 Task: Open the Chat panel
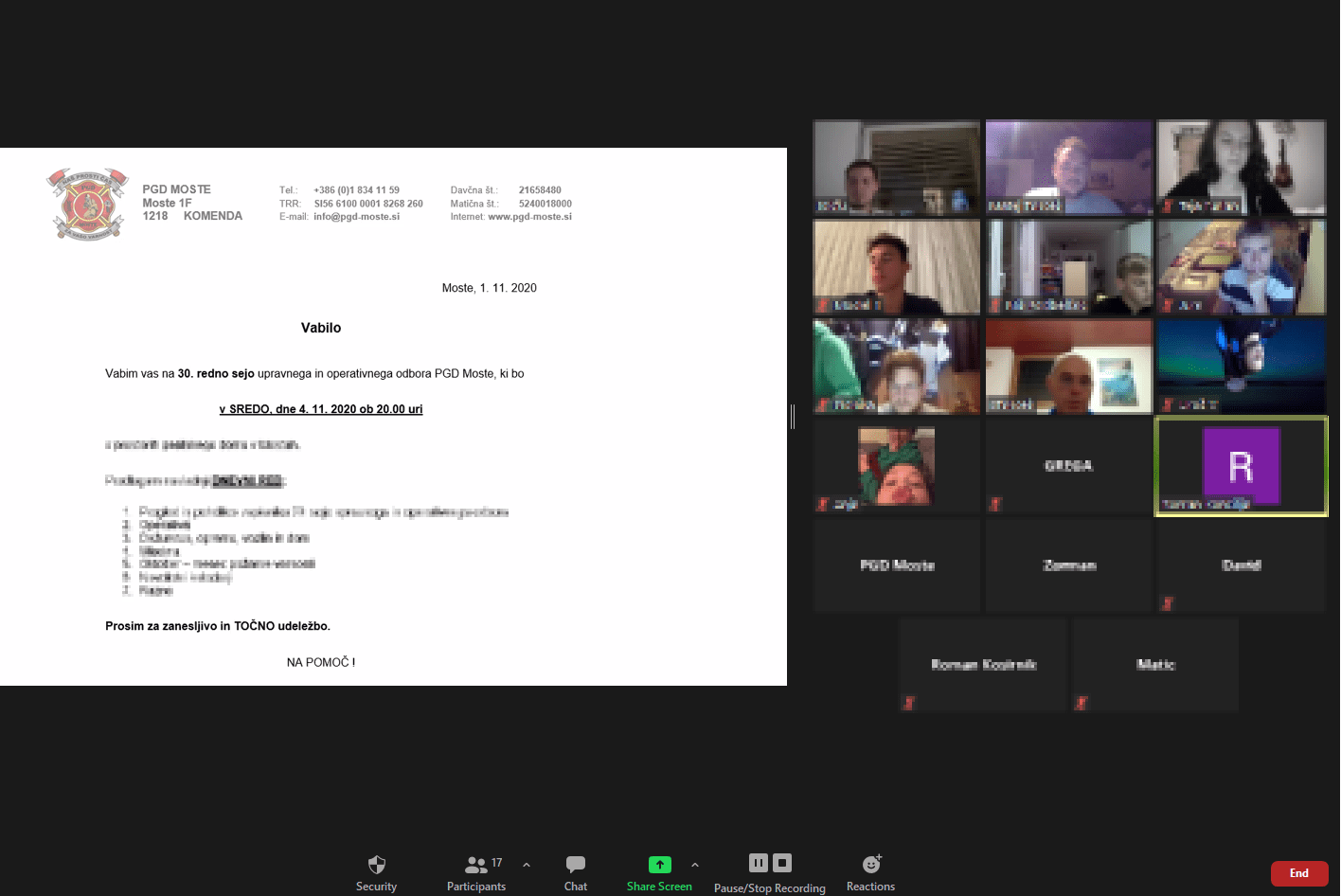coord(576,872)
